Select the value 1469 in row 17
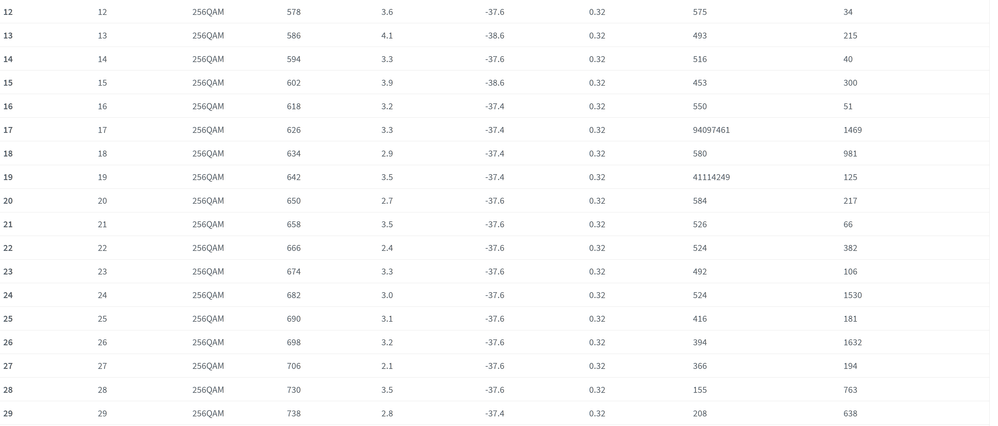The image size is (998, 426). [852, 130]
